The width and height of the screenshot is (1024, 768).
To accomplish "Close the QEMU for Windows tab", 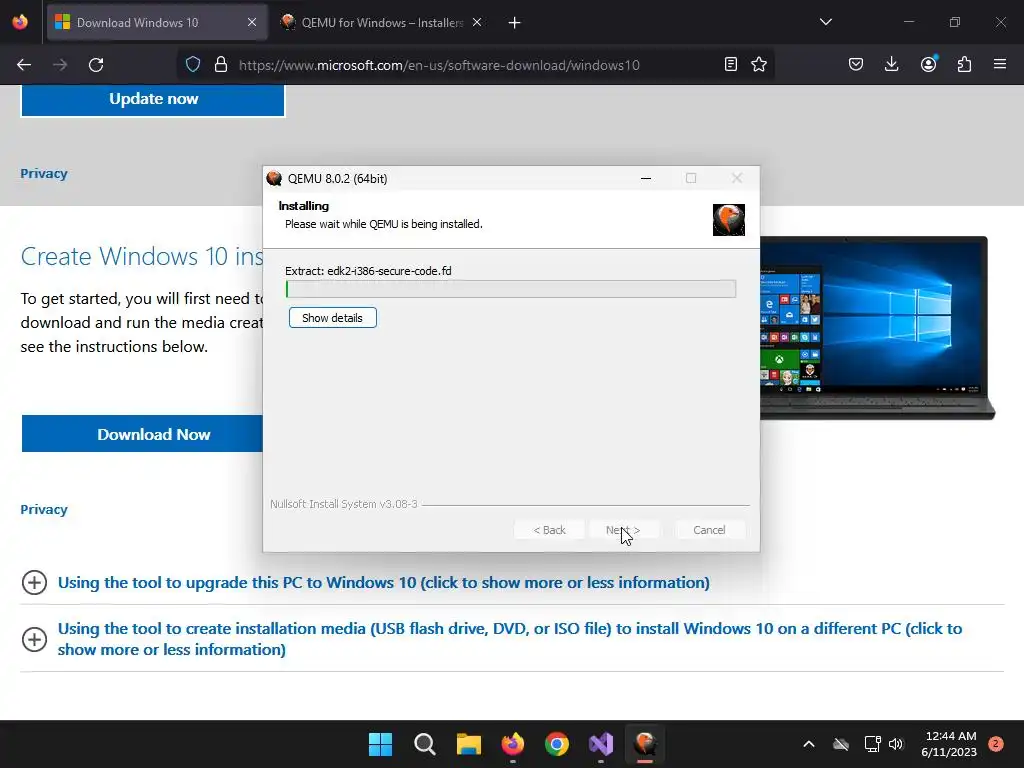I will point(477,23).
